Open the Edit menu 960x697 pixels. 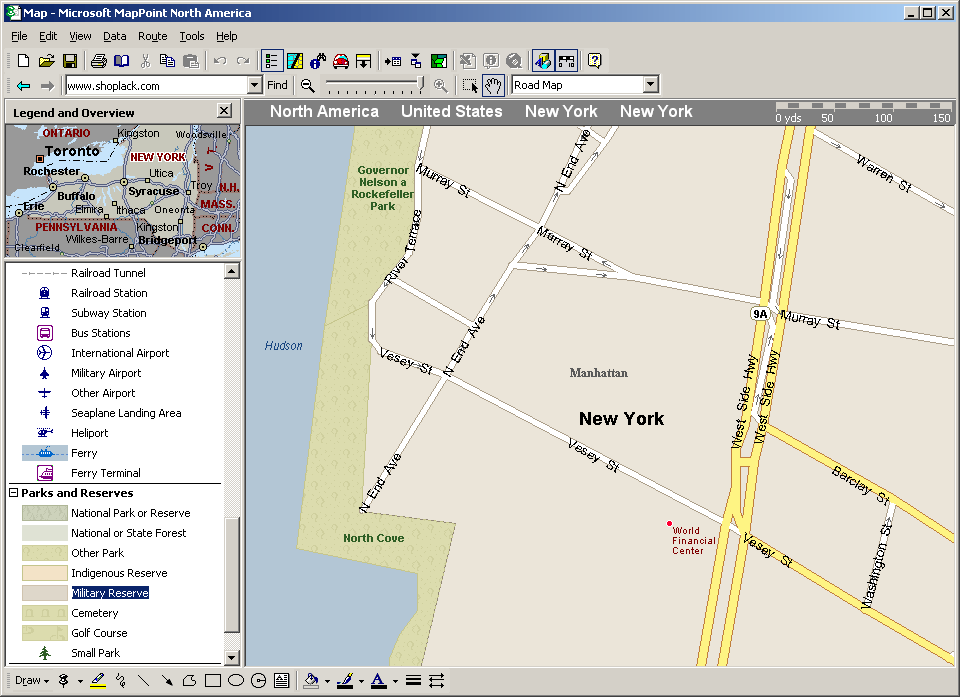click(48, 36)
